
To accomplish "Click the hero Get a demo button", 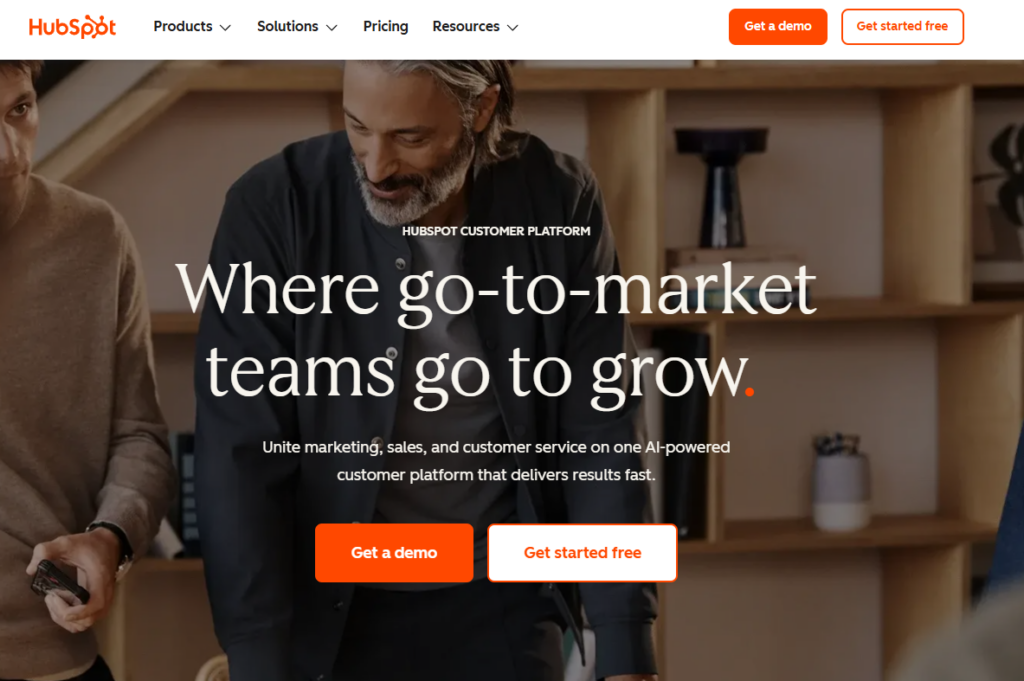I will 394,552.
